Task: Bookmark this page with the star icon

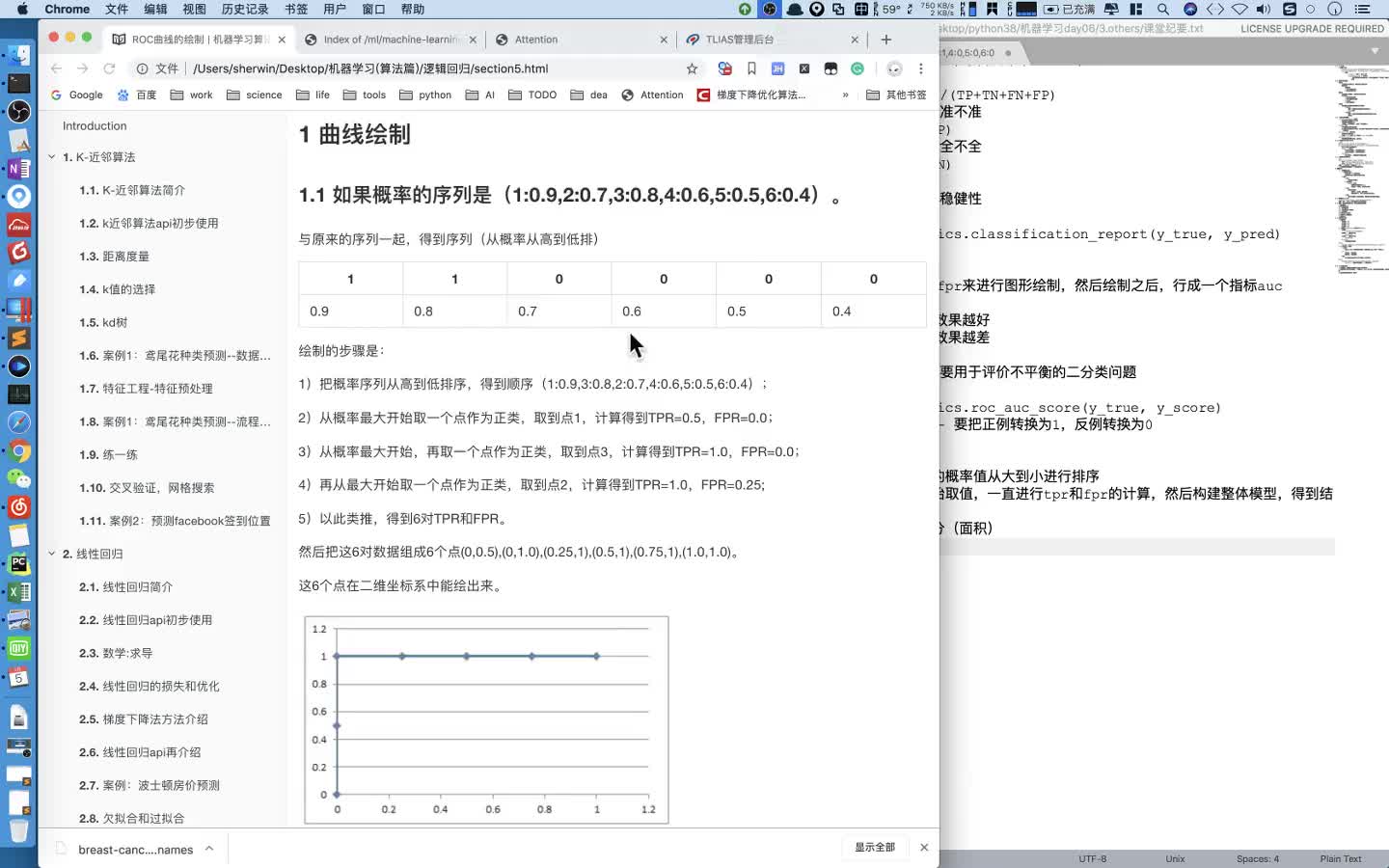Action: point(692,68)
